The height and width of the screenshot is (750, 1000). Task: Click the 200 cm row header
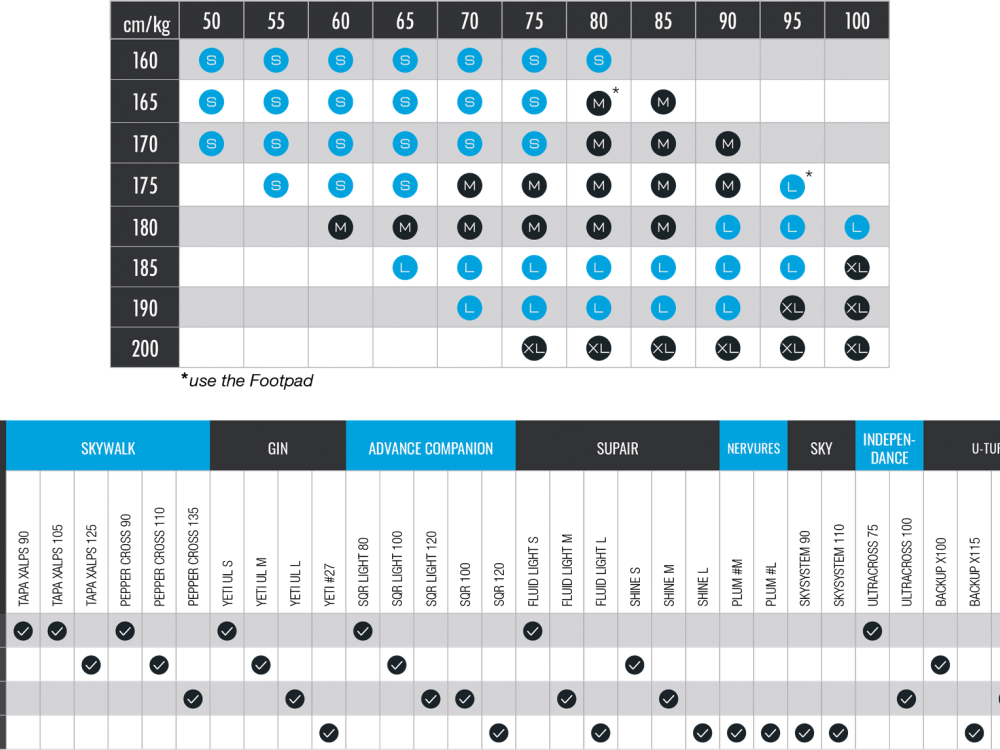[x=145, y=349]
